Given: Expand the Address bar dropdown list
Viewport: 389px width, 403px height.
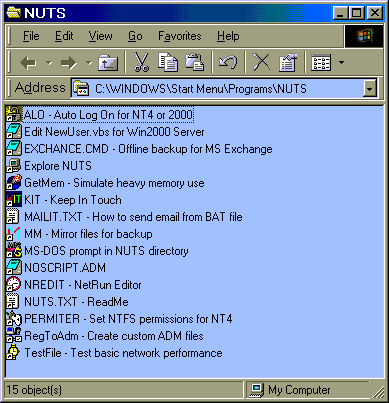Looking at the screenshot, I should point(370,89).
